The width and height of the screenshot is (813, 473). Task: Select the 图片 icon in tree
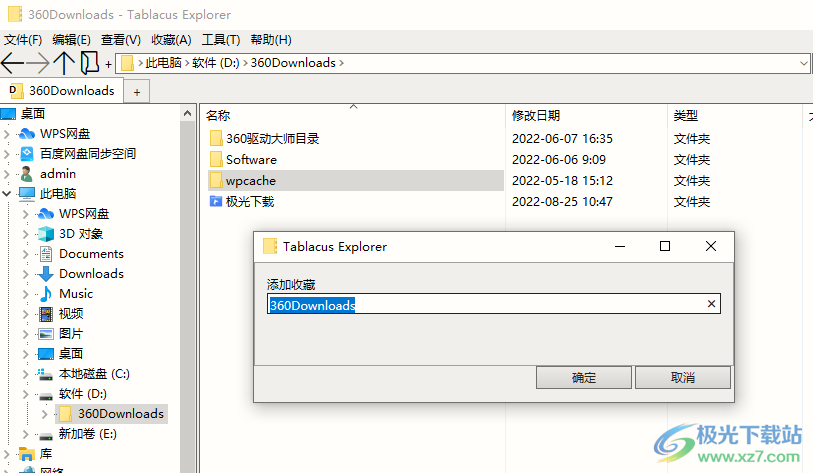(46, 334)
